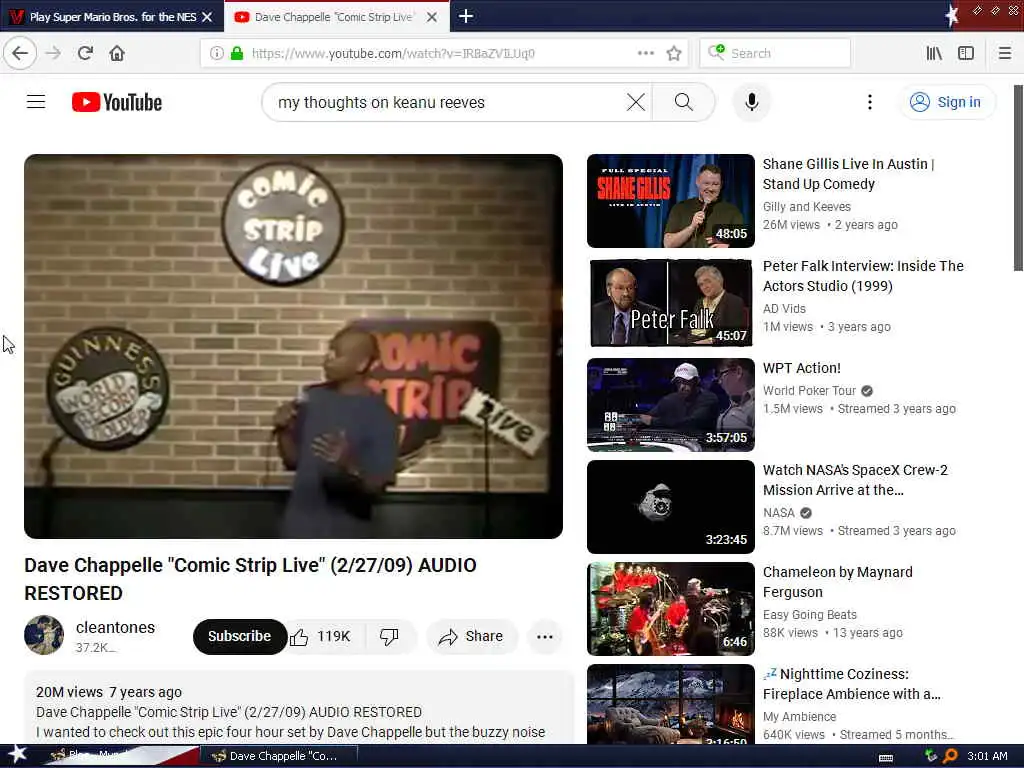Image resolution: width=1024 pixels, height=768 pixels.
Task: Expand the video description box
Action: [298, 709]
